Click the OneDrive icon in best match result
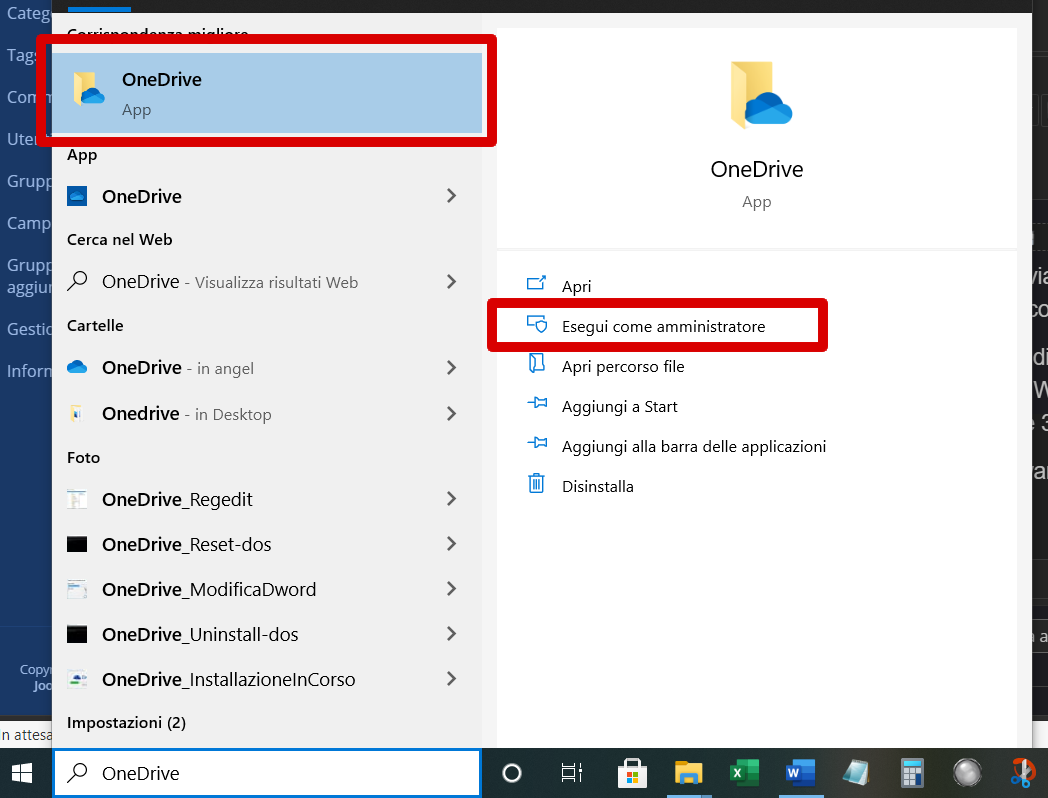Viewport: 1048px width, 798px height. click(89, 89)
